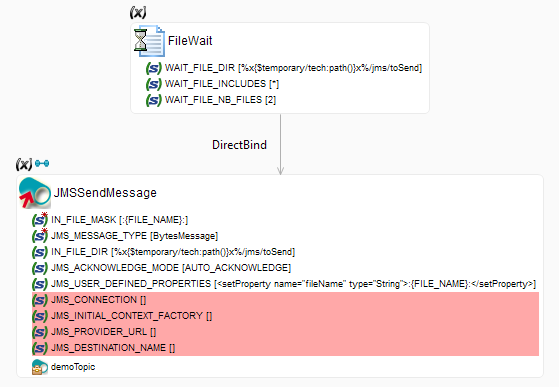Click parameter icon of WAIT_FILE_DIR
The height and width of the screenshot is (387, 559).
pos(154,68)
